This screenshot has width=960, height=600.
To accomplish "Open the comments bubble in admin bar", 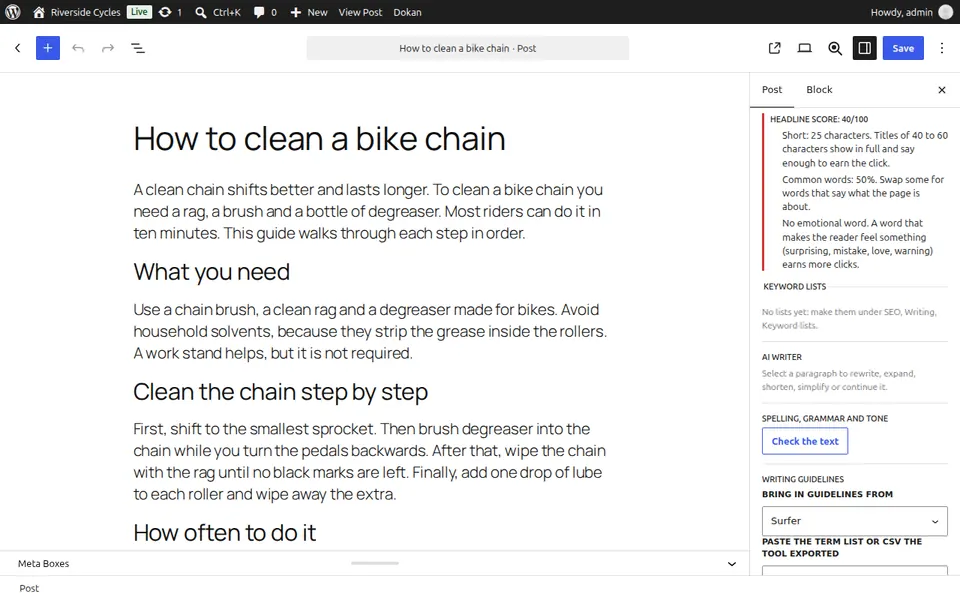I will (x=265, y=12).
